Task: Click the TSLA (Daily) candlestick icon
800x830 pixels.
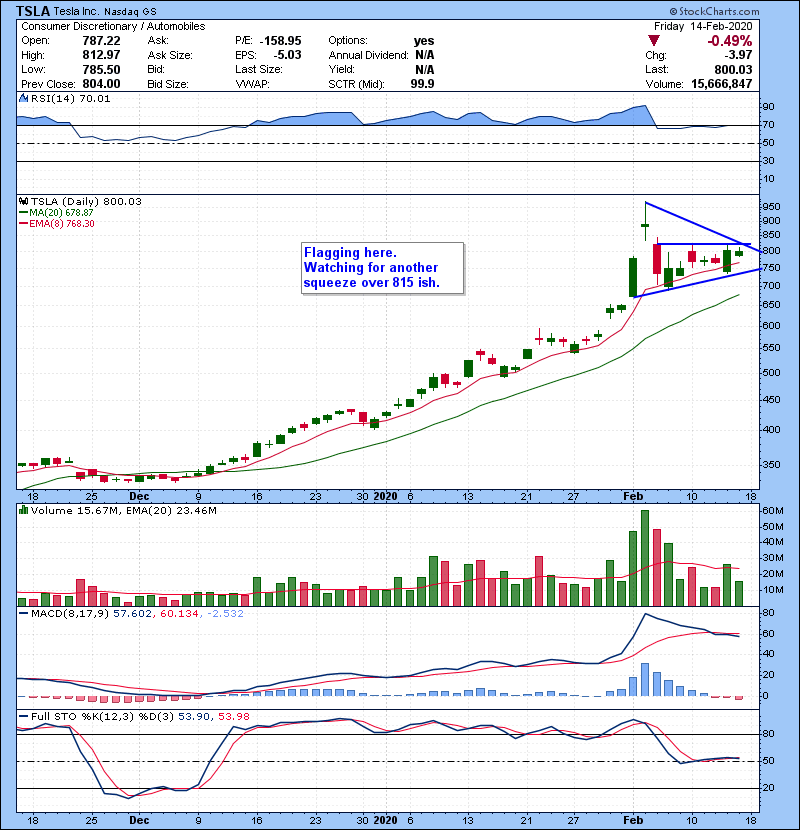Action: pyautogui.click(x=23, y=201)
